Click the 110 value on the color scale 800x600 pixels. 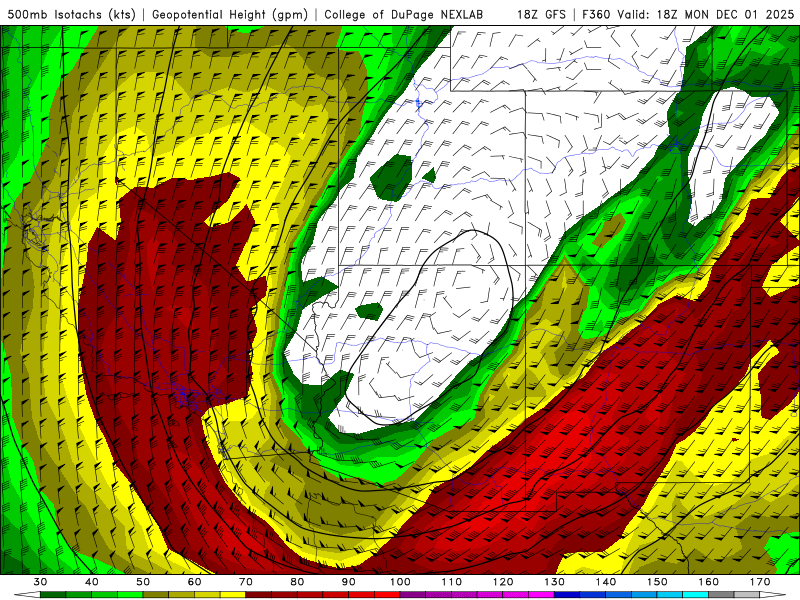pyautogui.click(x=452, y=582)
